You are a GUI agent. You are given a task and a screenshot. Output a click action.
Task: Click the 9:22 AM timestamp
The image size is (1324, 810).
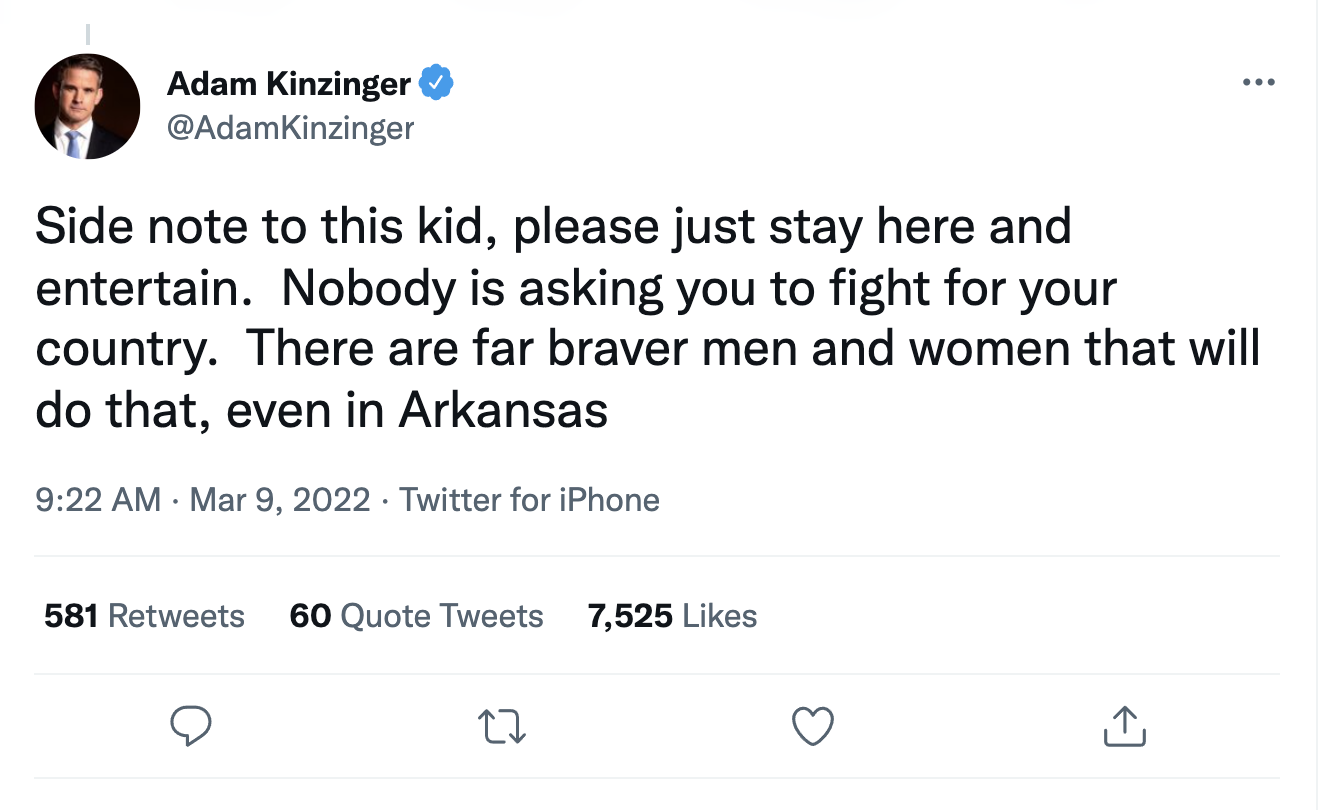(x=97, y=499)
